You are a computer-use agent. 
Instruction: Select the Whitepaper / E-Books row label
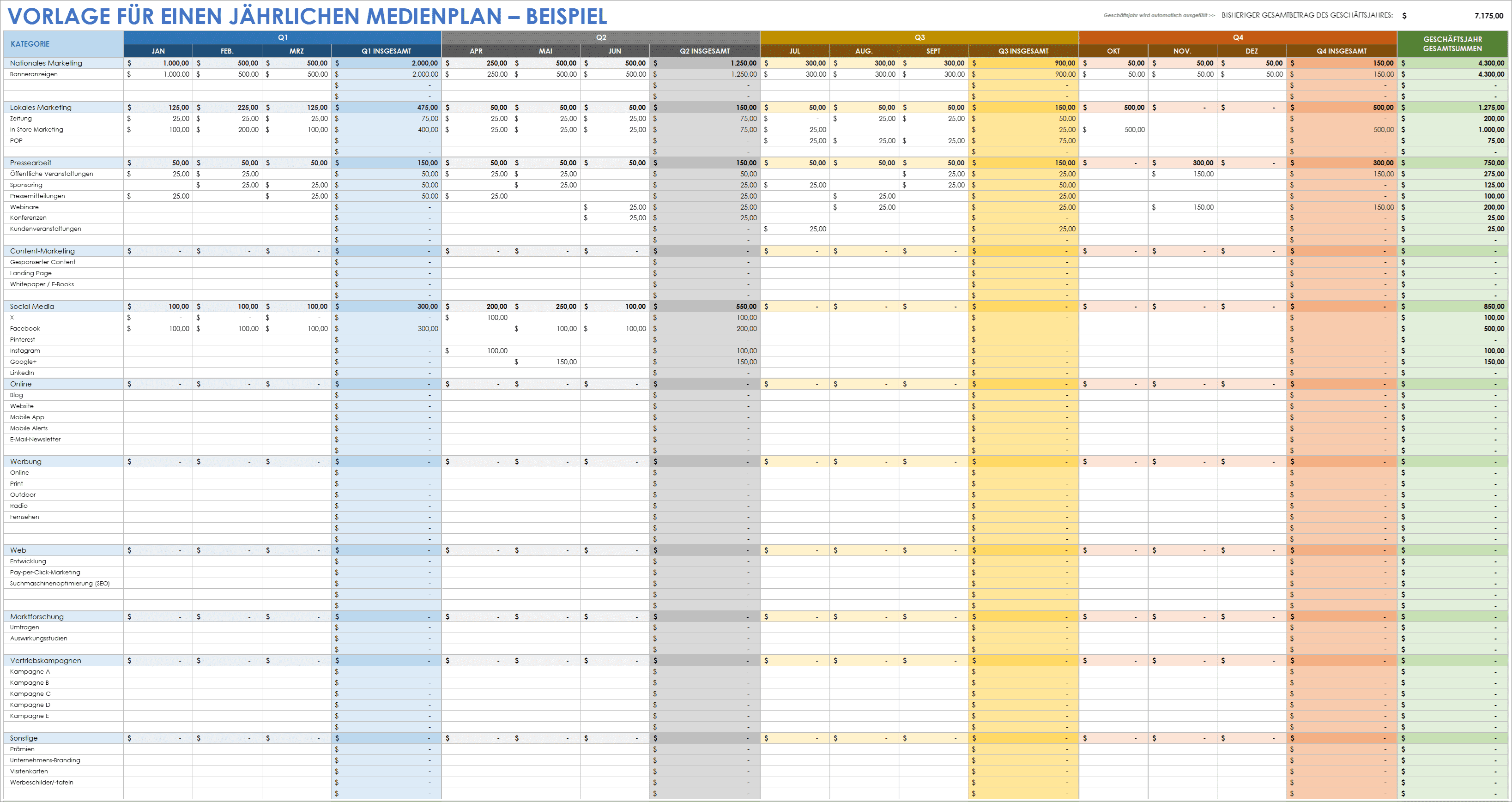(x=42, y=284)
